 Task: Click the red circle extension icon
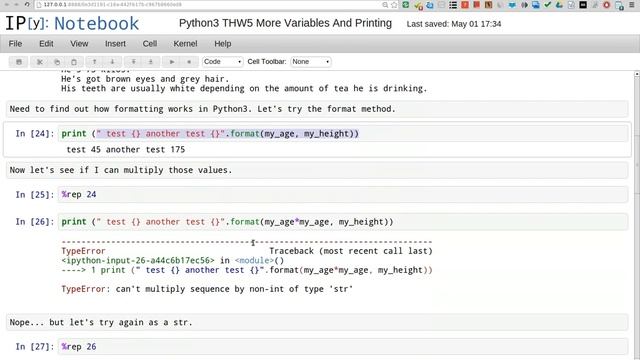[x=607, y=5]
